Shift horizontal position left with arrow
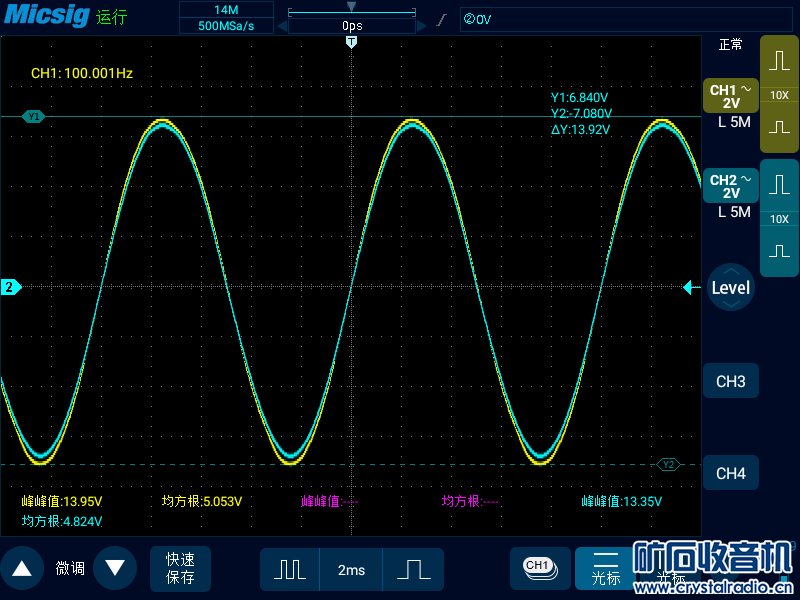The width and height of the screenshot is (800, 600). coord(282,26)
